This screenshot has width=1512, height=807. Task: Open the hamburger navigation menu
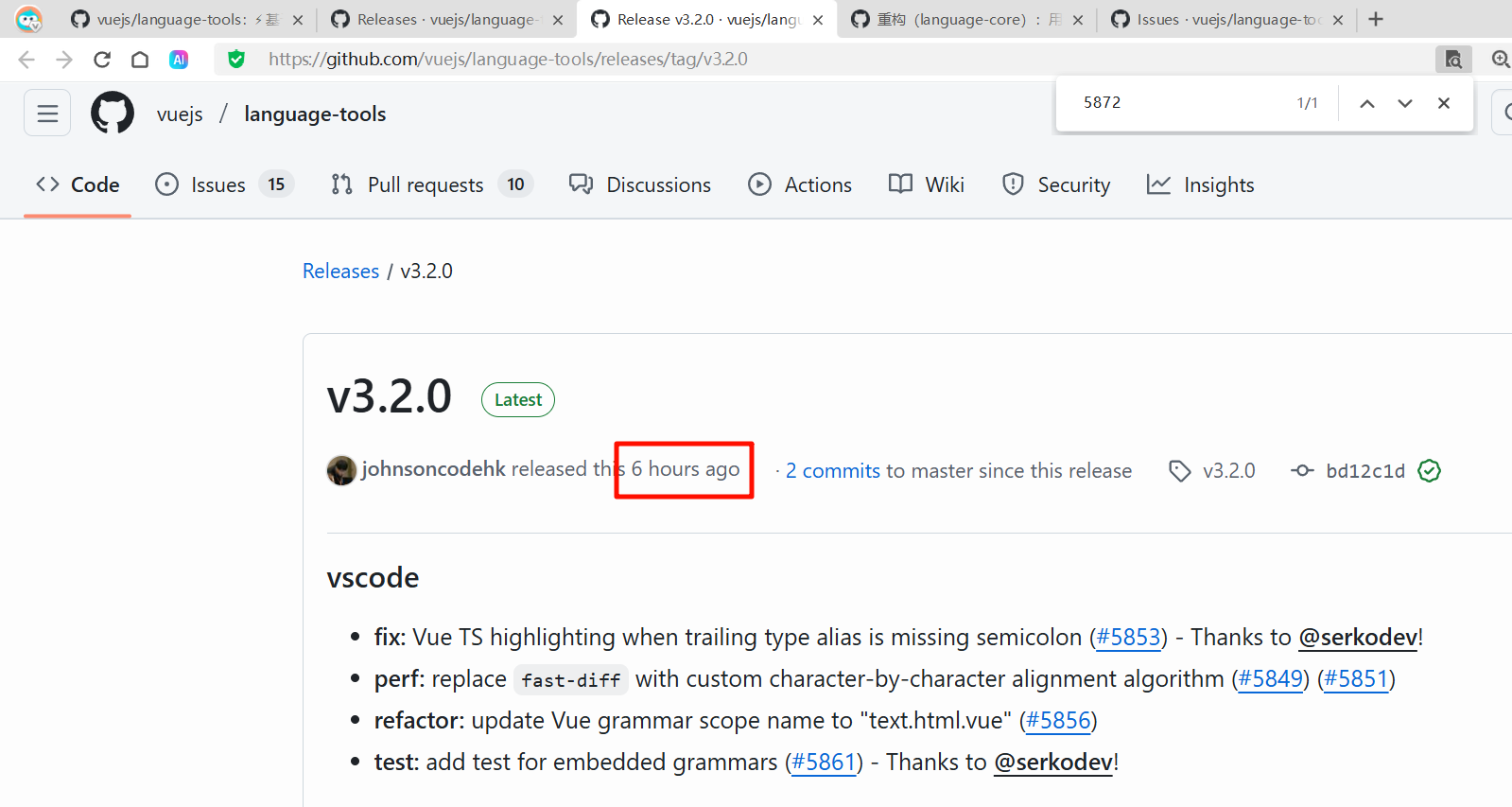[x=47, y=114]
